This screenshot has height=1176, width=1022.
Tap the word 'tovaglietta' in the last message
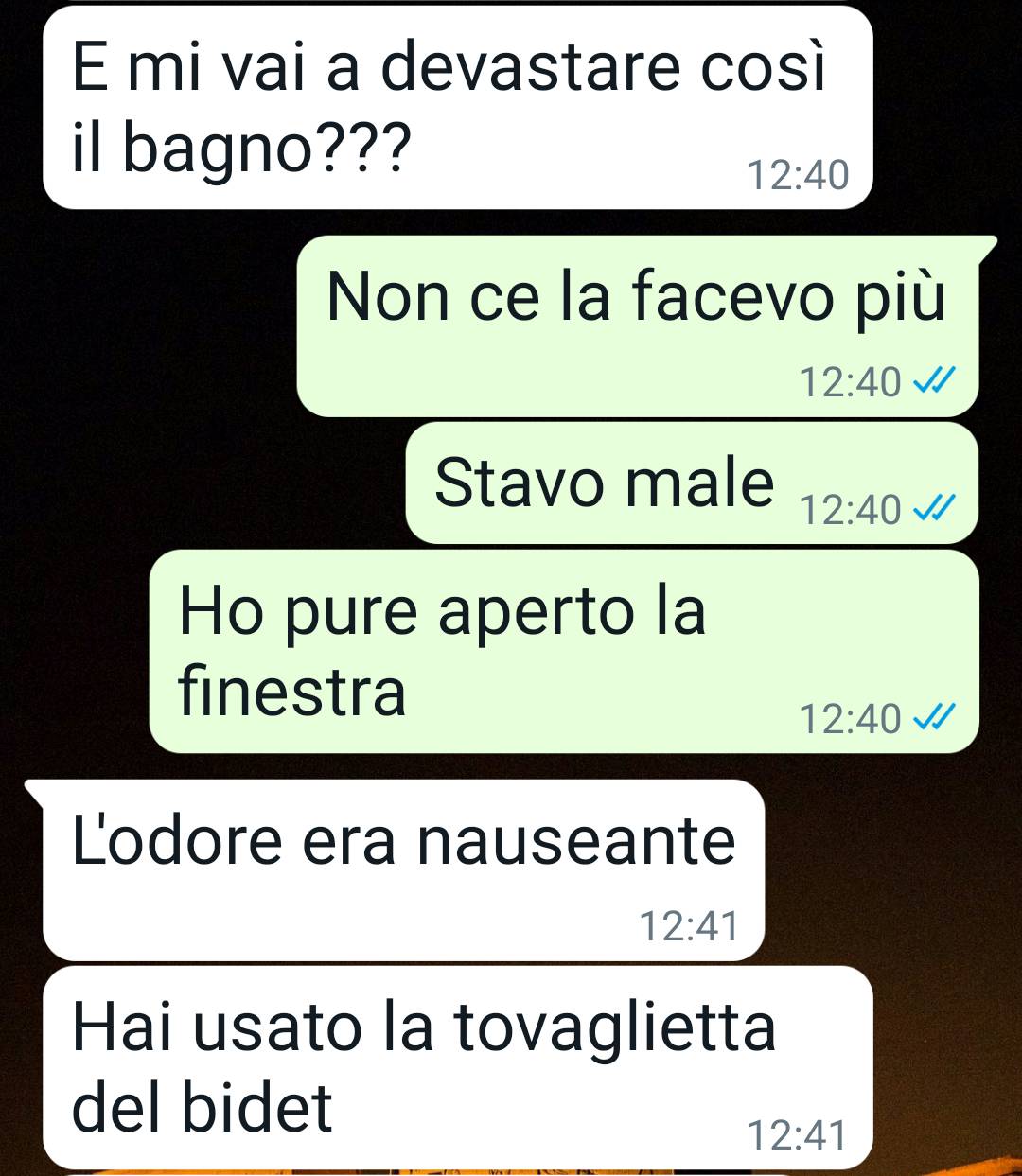[x=615, y=1027]
